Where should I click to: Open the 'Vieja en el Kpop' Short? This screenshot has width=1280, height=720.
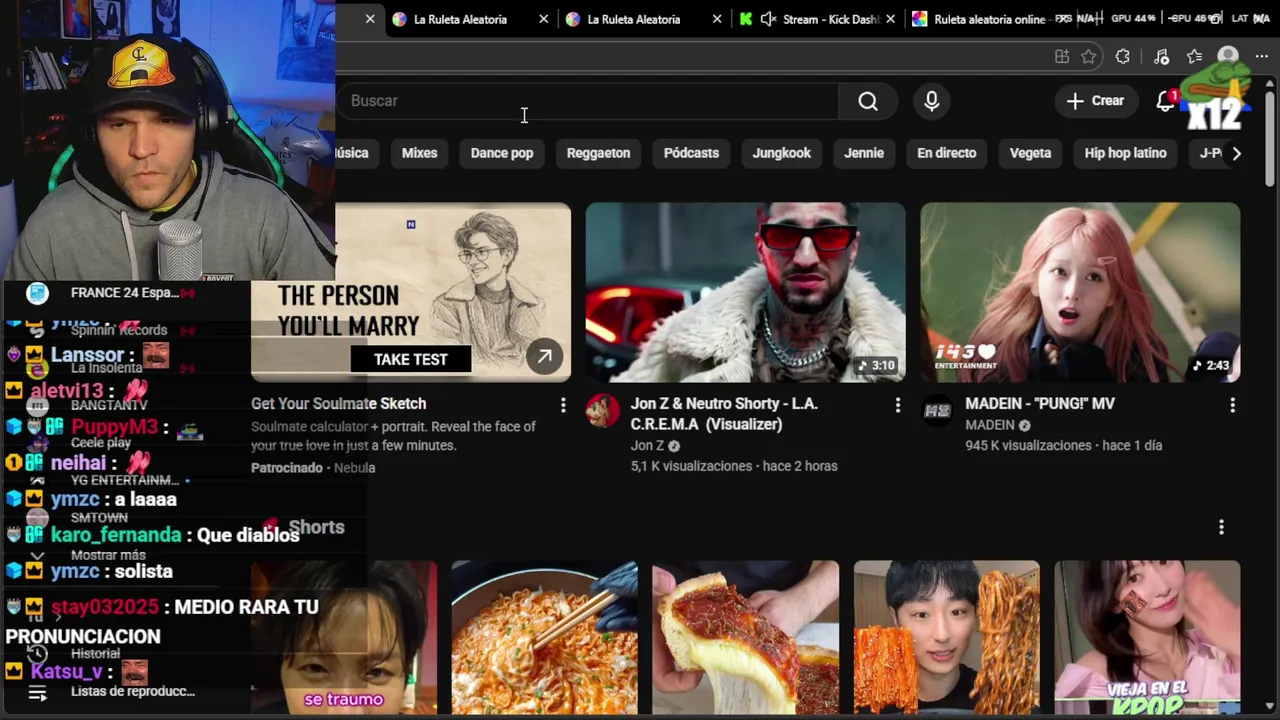click(1147, 640)
